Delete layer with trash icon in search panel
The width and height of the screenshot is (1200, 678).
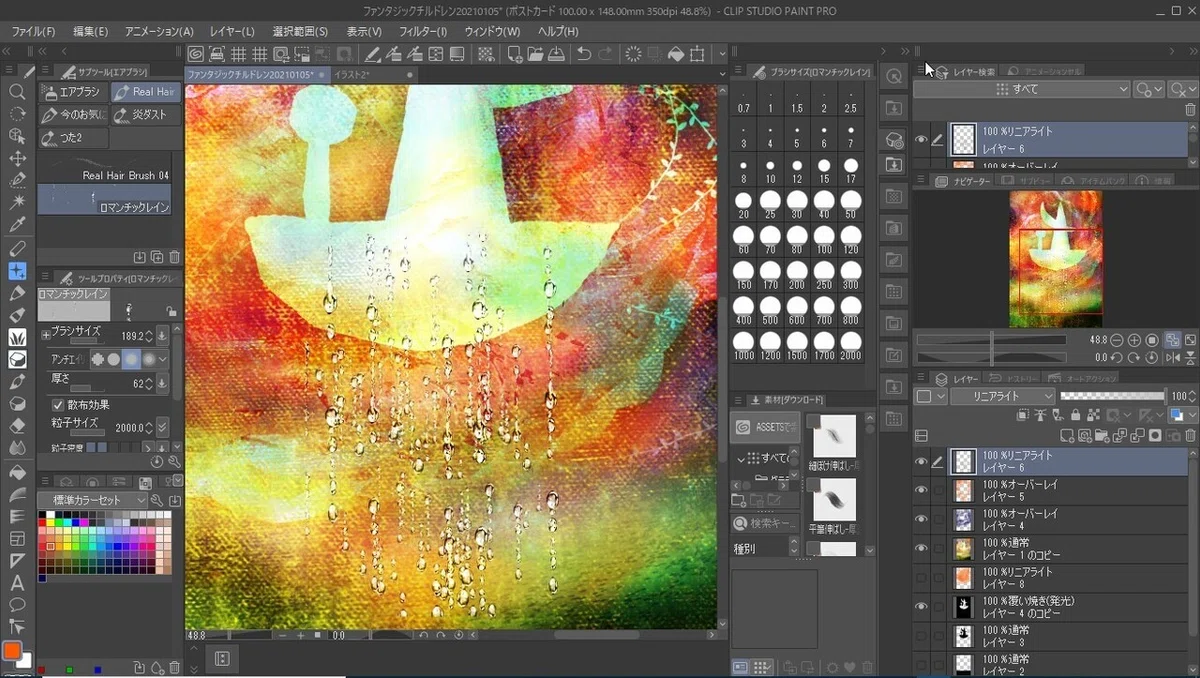coord(1190,110)
